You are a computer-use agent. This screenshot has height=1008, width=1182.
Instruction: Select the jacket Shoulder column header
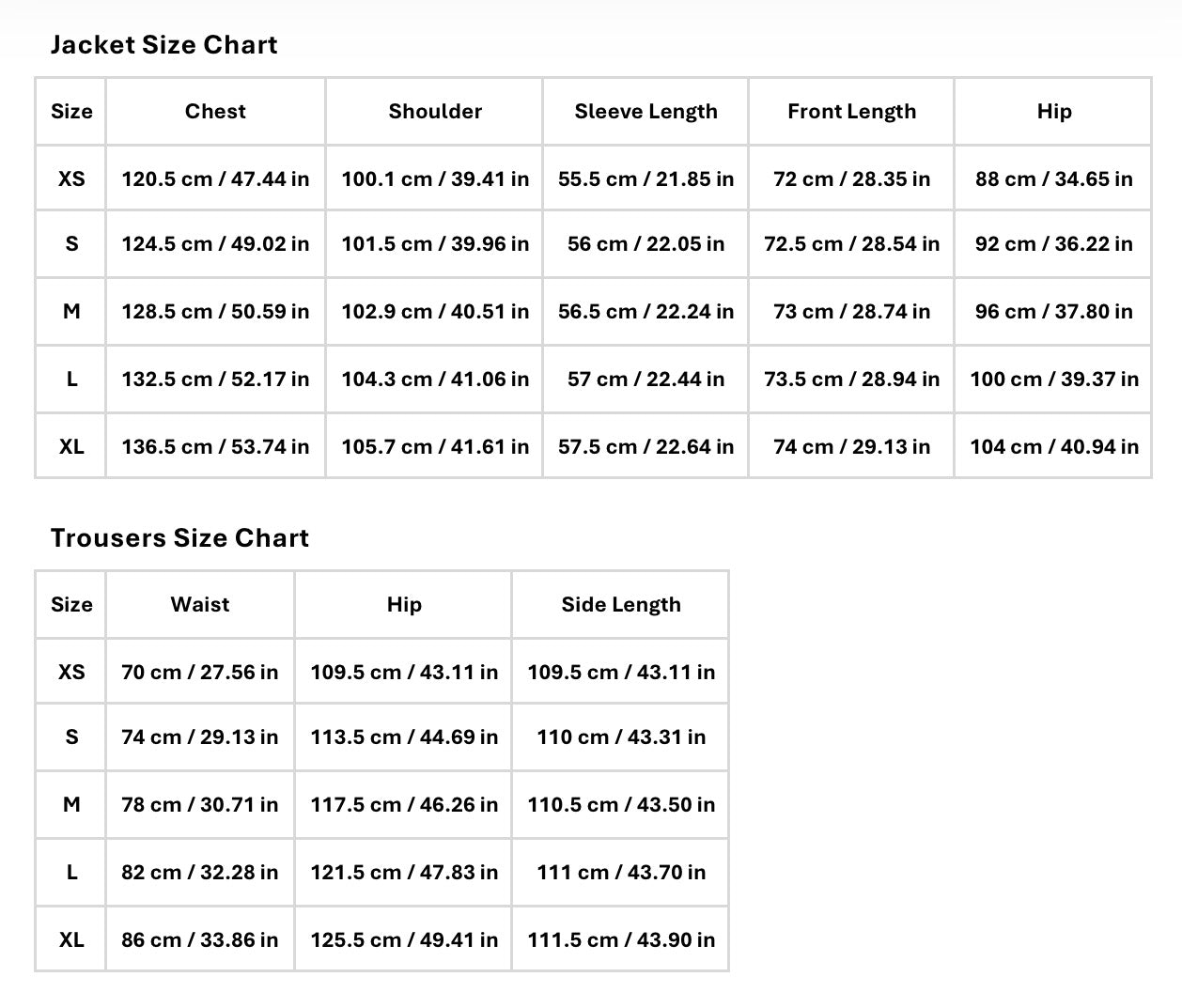coord(435,112)
